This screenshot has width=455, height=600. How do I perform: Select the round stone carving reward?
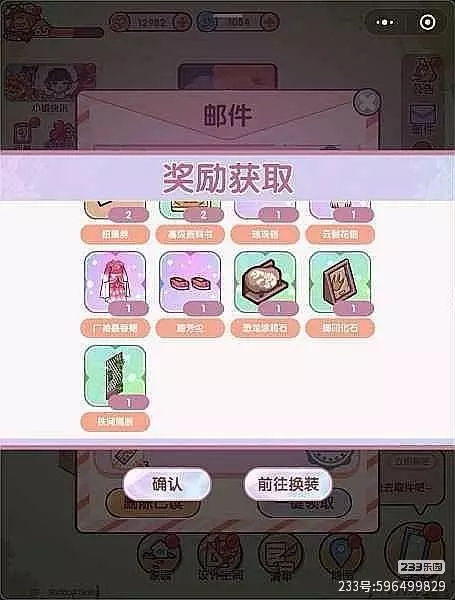click(x=265, y=284)
